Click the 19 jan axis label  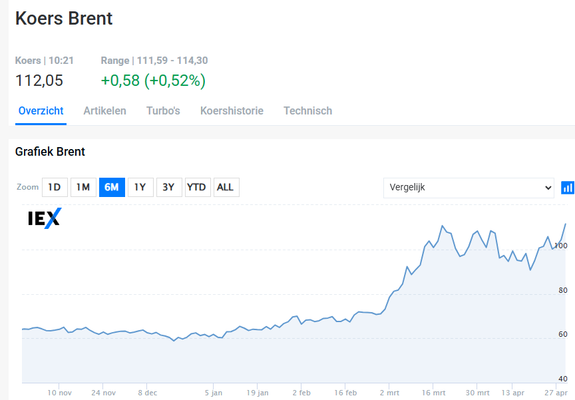[x=257, y=393]
